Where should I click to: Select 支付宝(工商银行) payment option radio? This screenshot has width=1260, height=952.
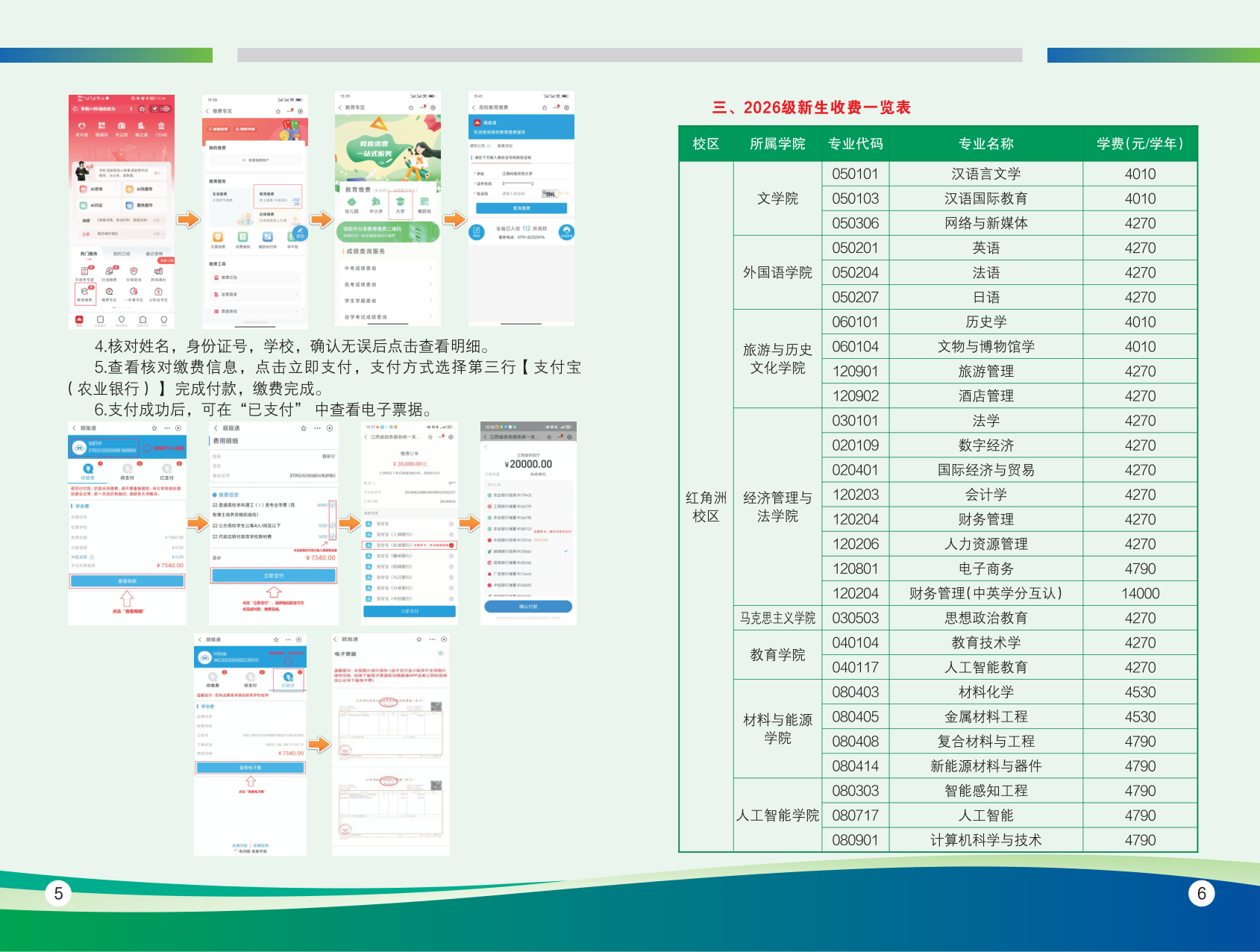[x=451, y=534]
